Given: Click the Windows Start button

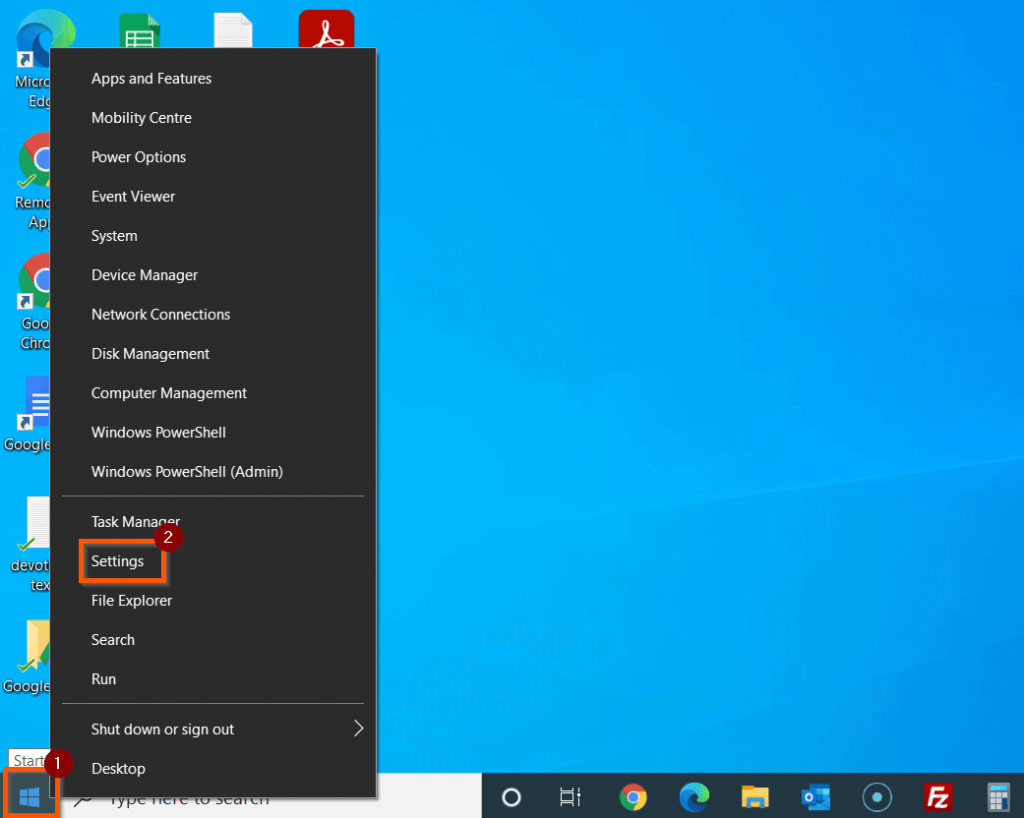Looking at the screenshot, I should pyautogui.click(x=29, y=796).
